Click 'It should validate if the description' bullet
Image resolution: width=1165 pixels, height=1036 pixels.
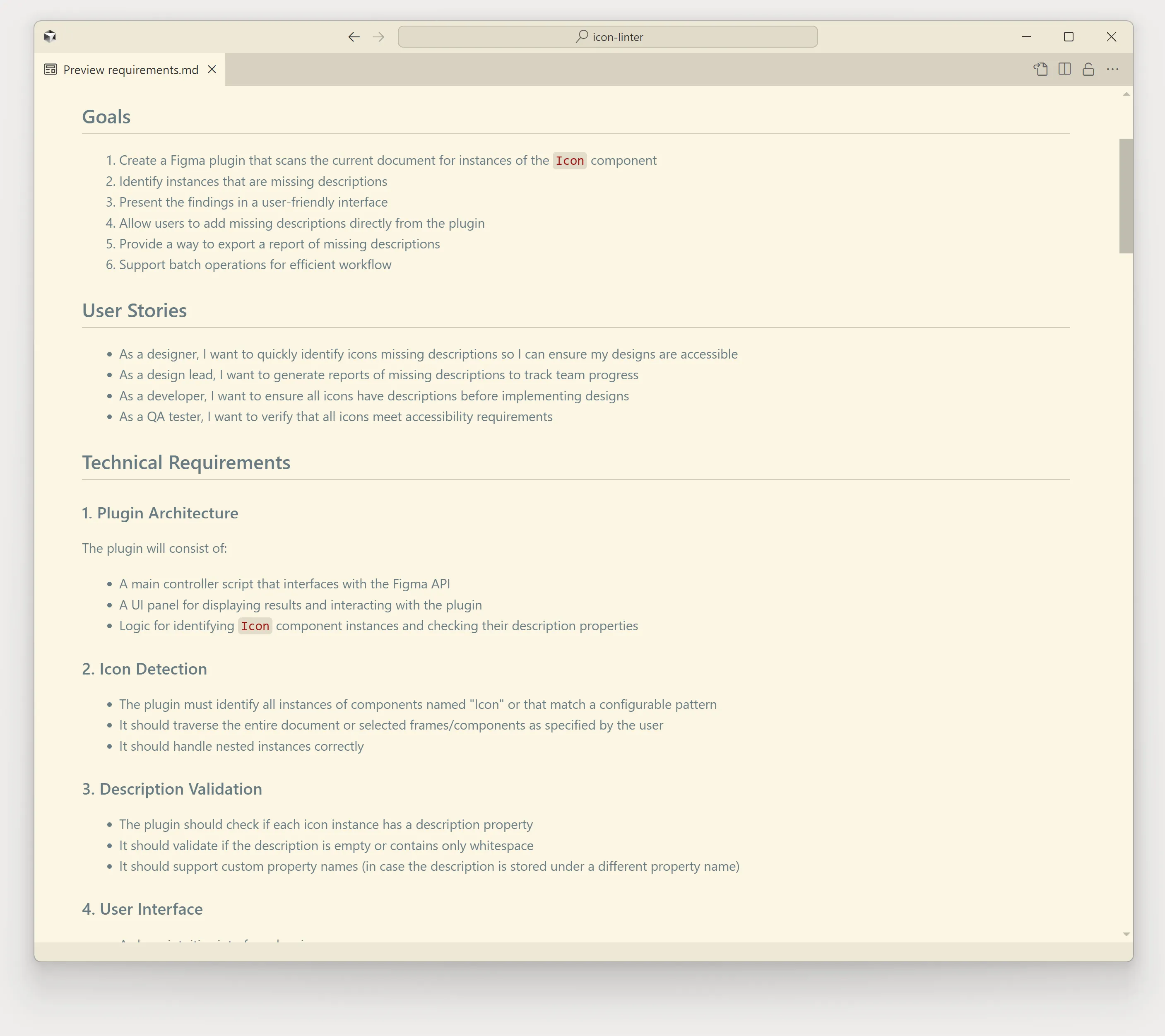[326, 846]
